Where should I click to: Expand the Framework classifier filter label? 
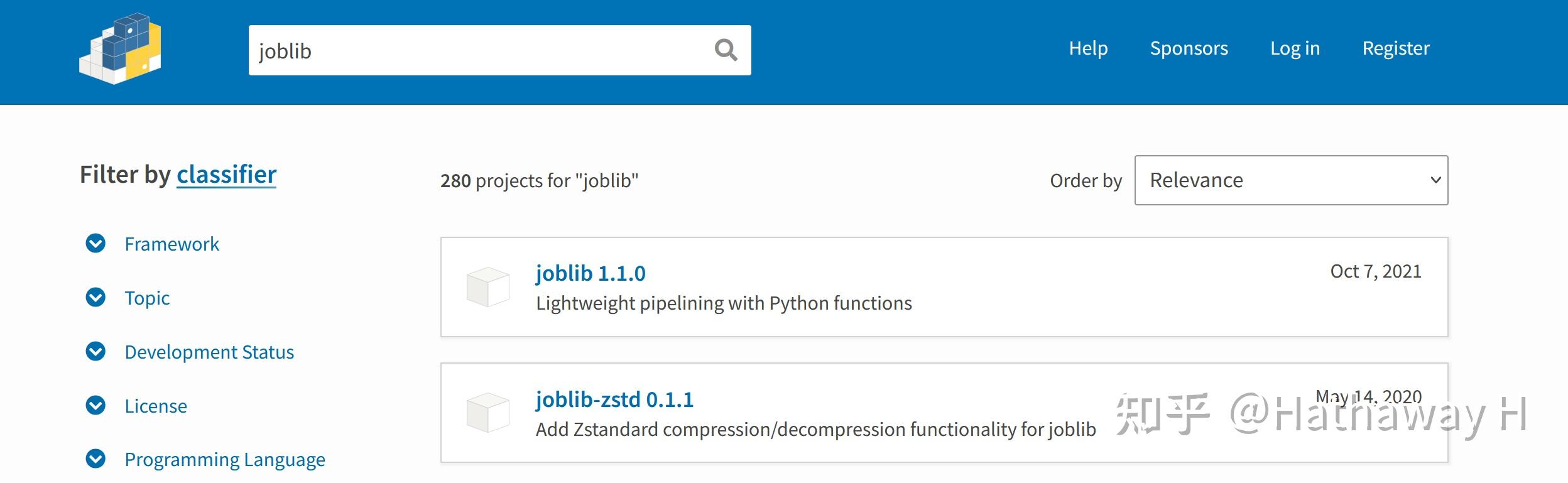(x=171, y=244)
